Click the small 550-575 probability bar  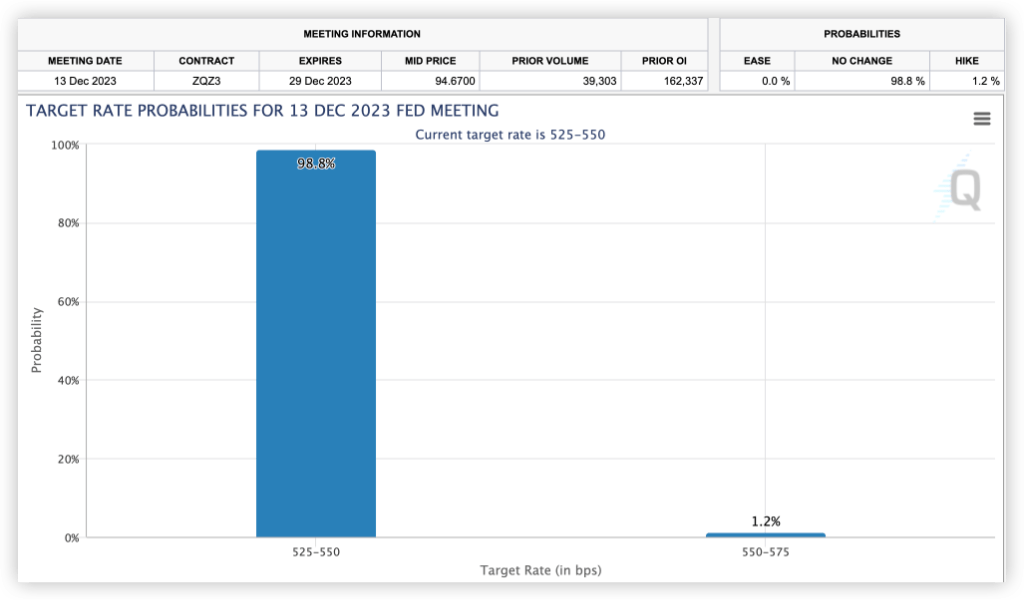click(x=765, y=535)
